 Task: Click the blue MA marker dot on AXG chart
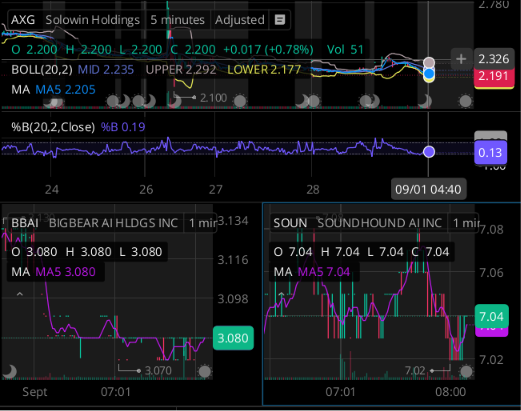pyautogui.click(x=429, y=73)
